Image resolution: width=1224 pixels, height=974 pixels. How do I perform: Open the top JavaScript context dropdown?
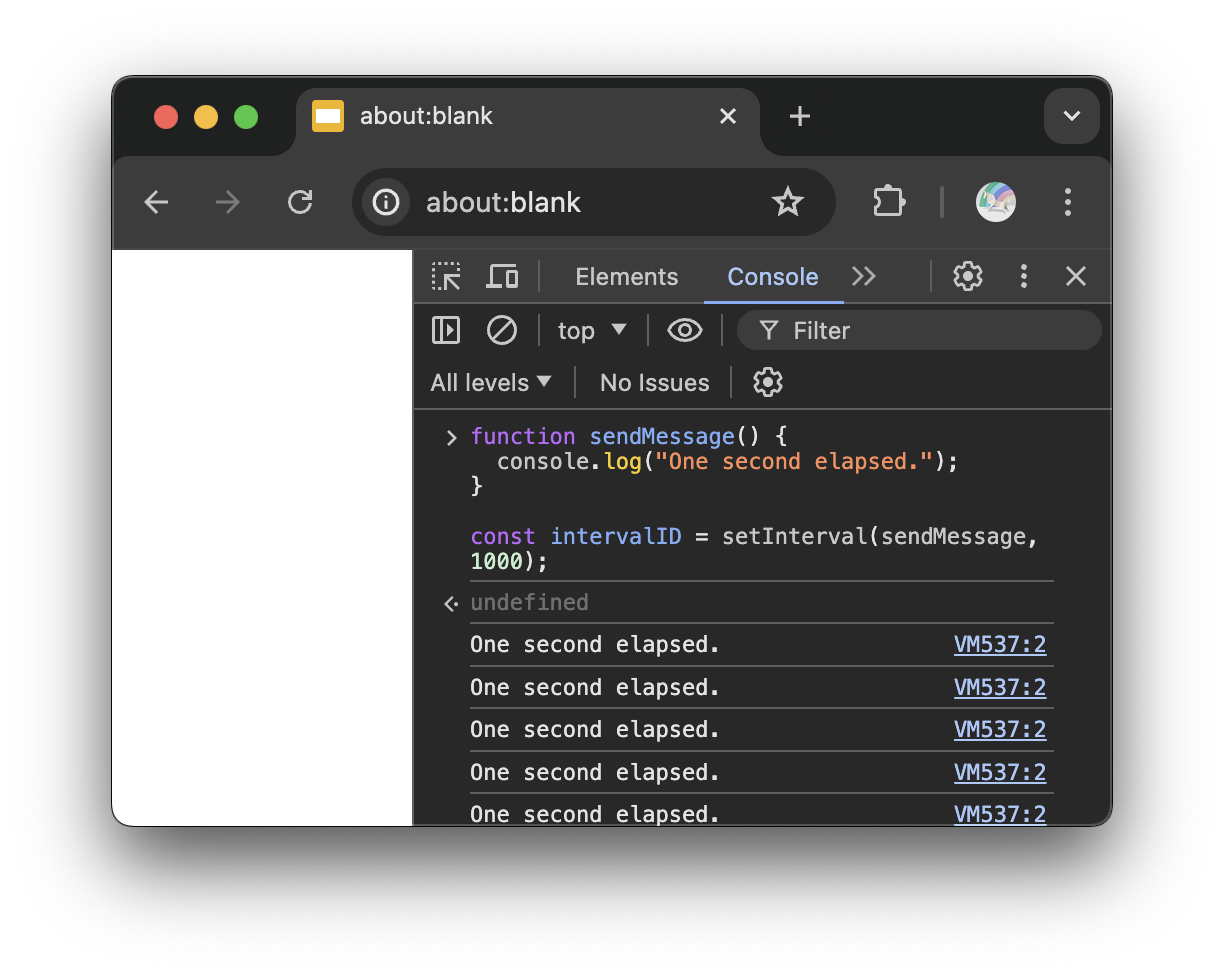[592, 330]
